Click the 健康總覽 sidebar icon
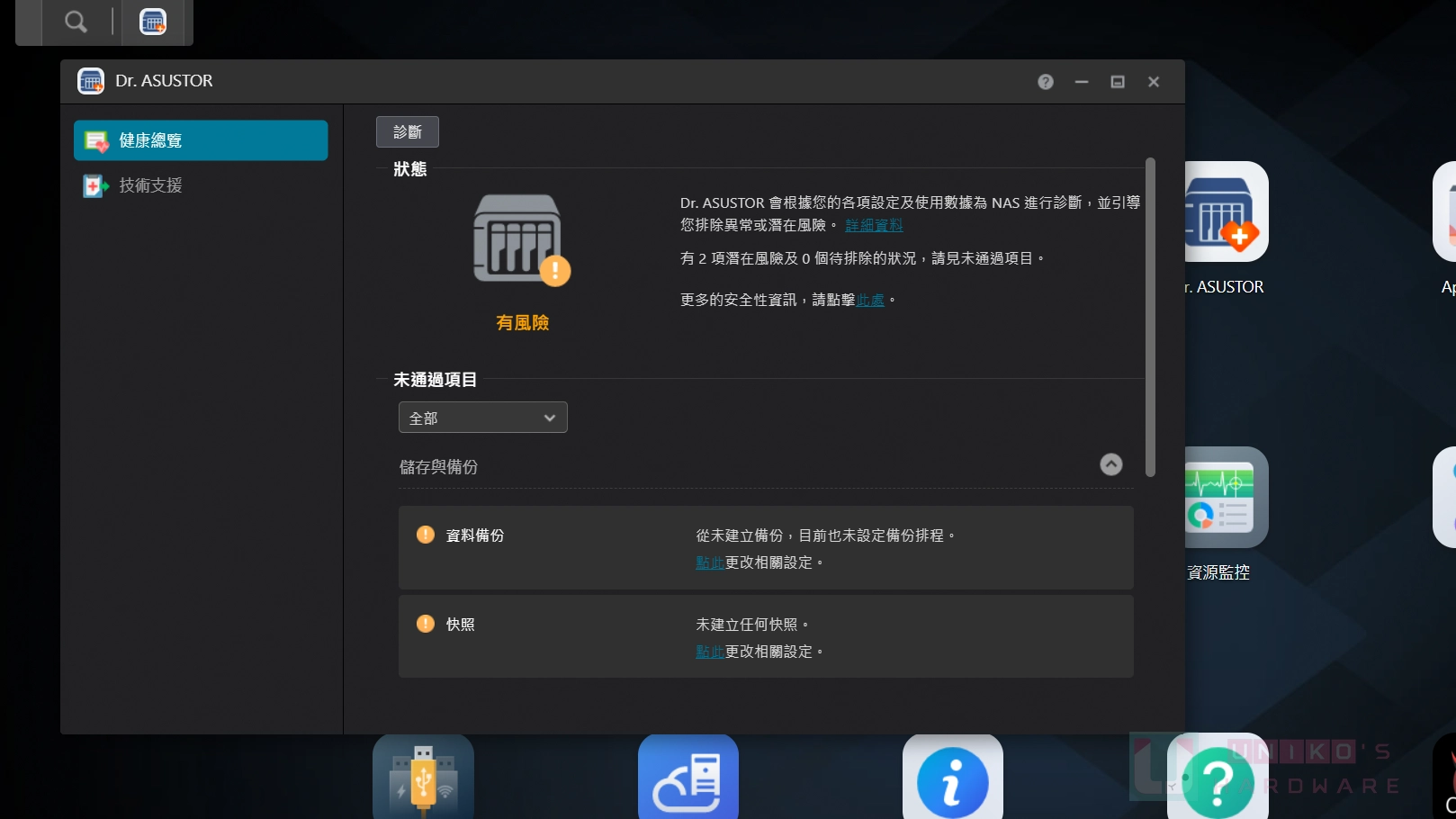Viewport: 1456px width, 819px height. 96,141
